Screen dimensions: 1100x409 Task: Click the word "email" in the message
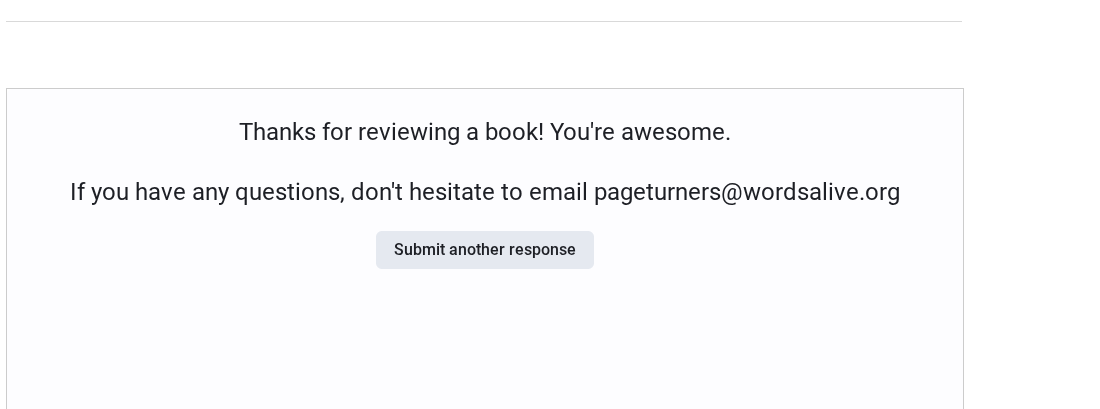point(558,192)
